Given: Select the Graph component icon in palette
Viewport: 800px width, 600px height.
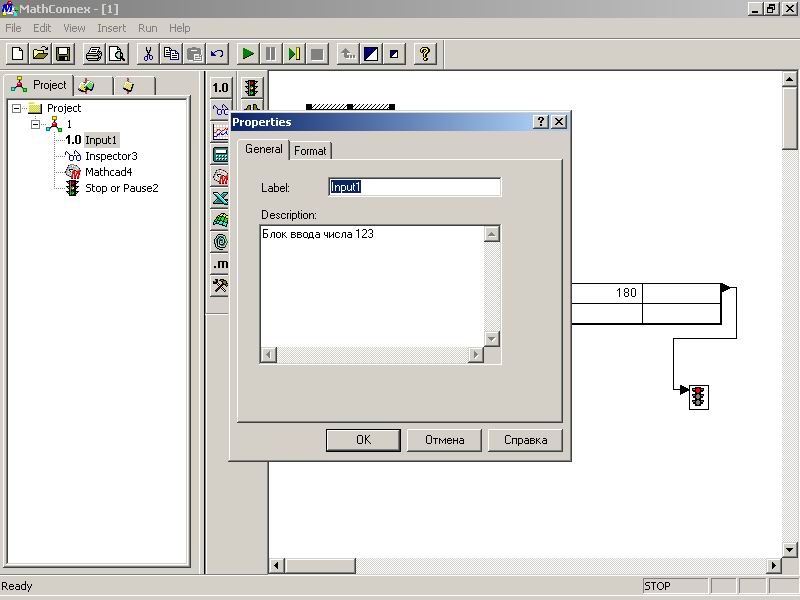Looking at the screenshot, I should pyautogui.click(x=220, y=132).
